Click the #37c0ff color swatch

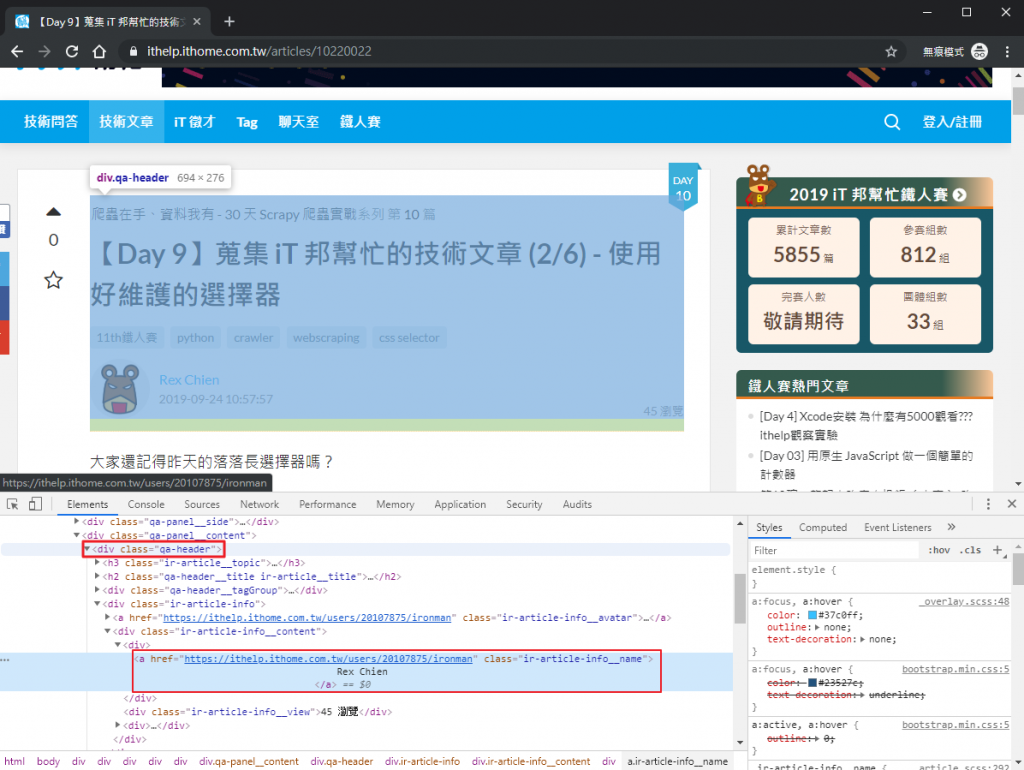click(812, 615)
